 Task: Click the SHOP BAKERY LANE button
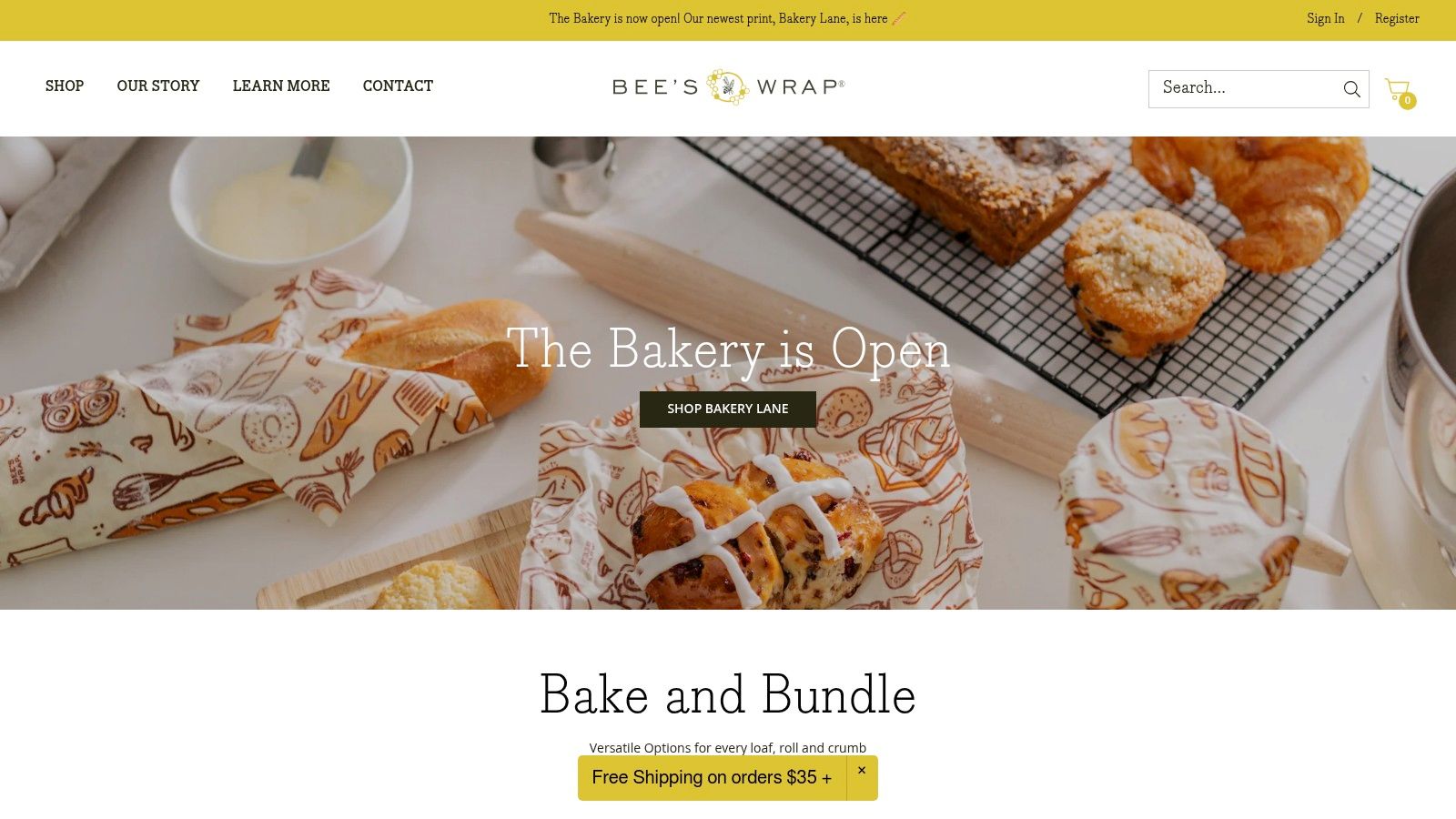point(728,409)
